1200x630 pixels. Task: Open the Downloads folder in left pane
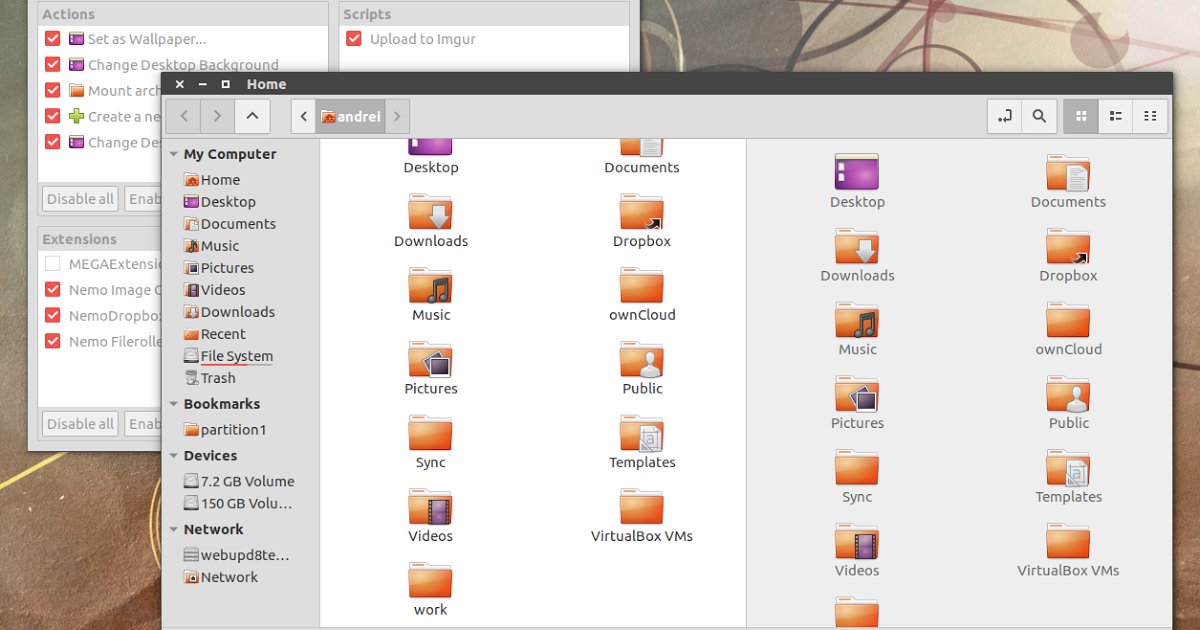[431, 222]
